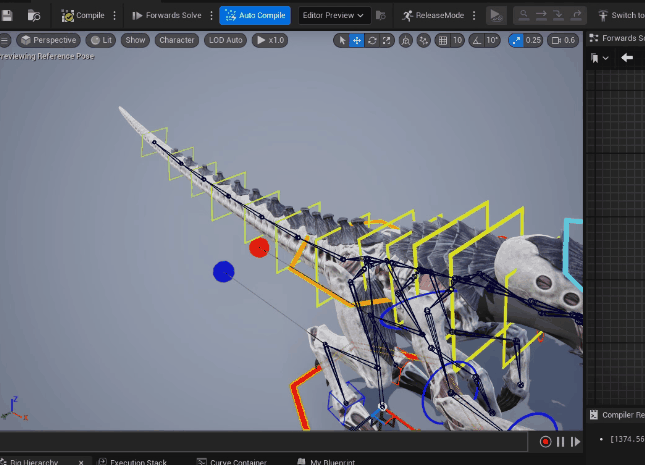
Task: Click the save asset icon
Action: (x=7, y=15)
